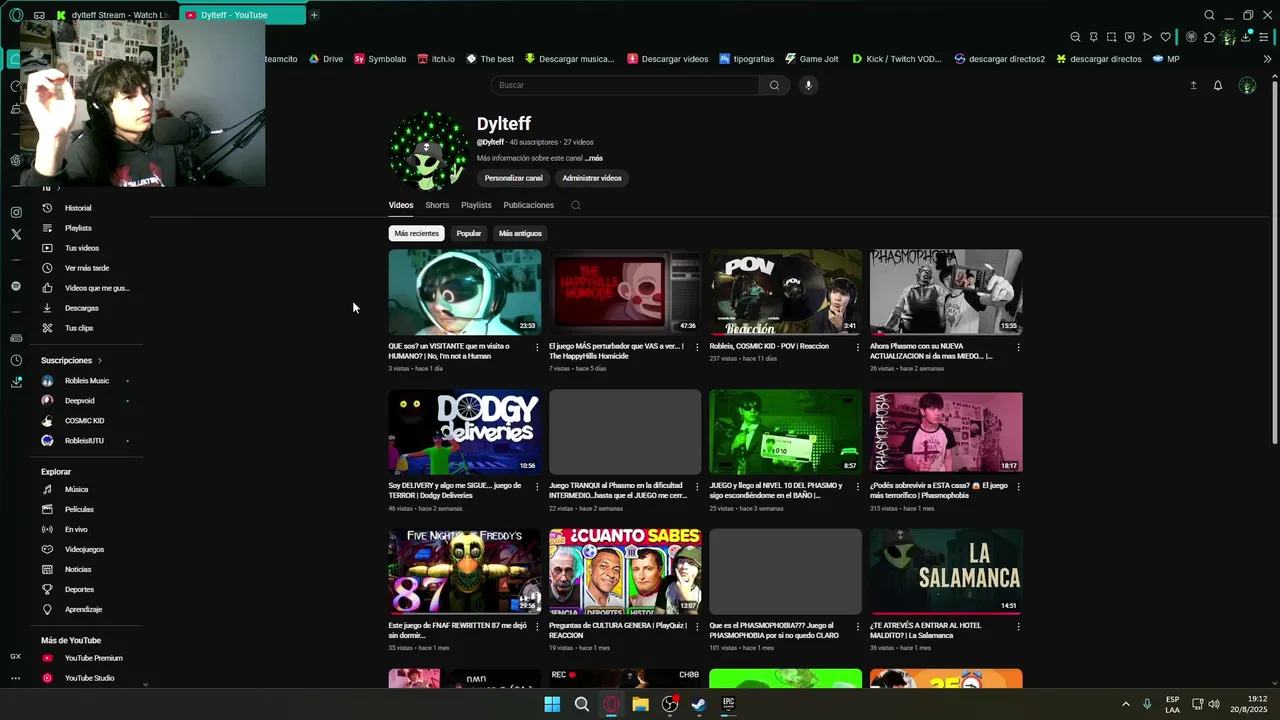
Task: Open File Explorer from the taskbar
Action: point(640,704)
